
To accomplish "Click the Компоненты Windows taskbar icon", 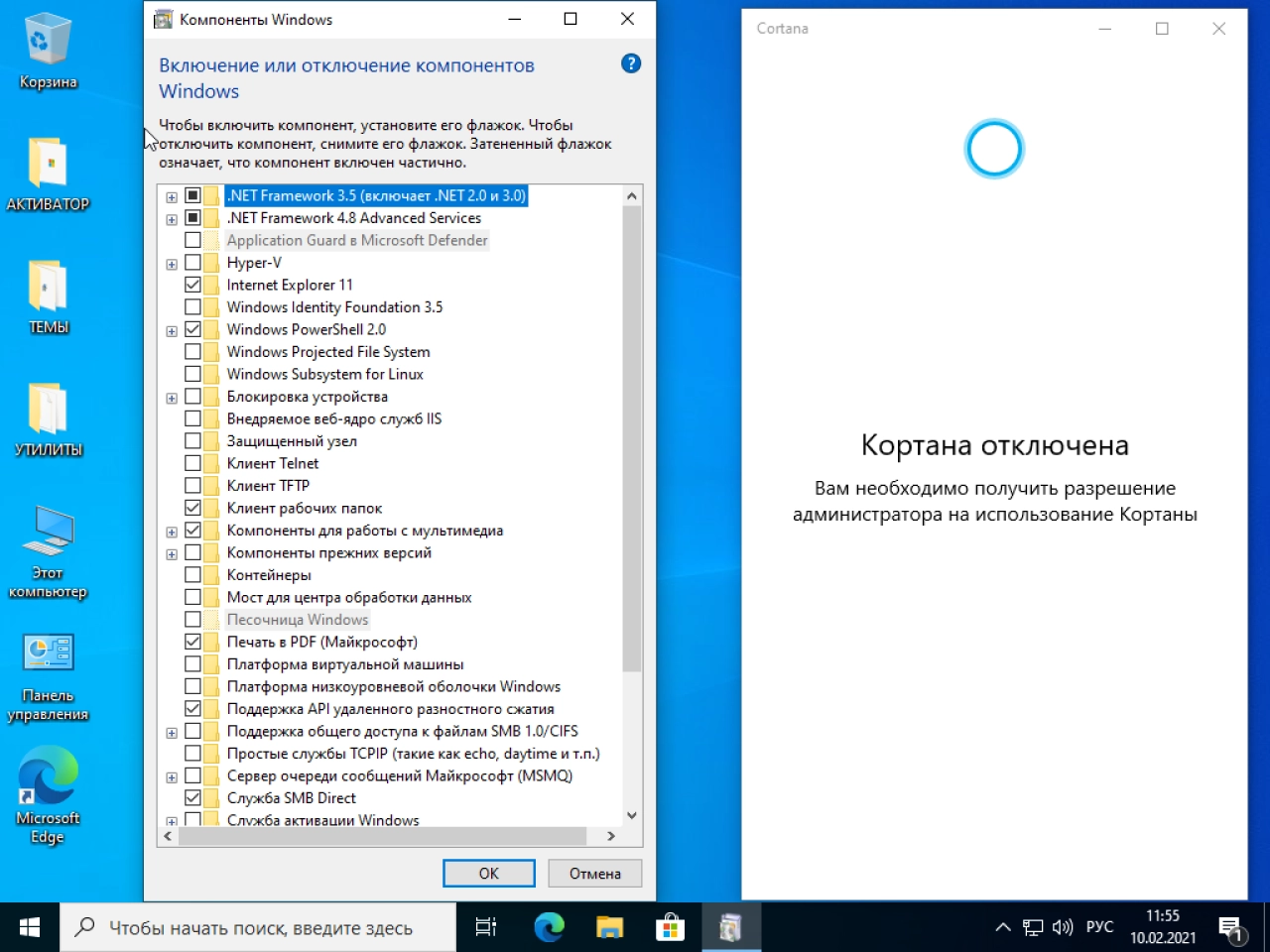I will (x=731, y=927).
